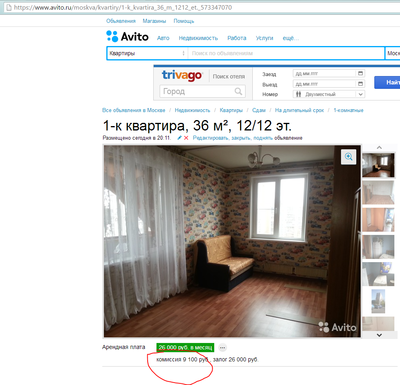Viewport: 400px width, 385px height.
Task: Select the fourth photo thumbnail
Action: click(378, 247)
